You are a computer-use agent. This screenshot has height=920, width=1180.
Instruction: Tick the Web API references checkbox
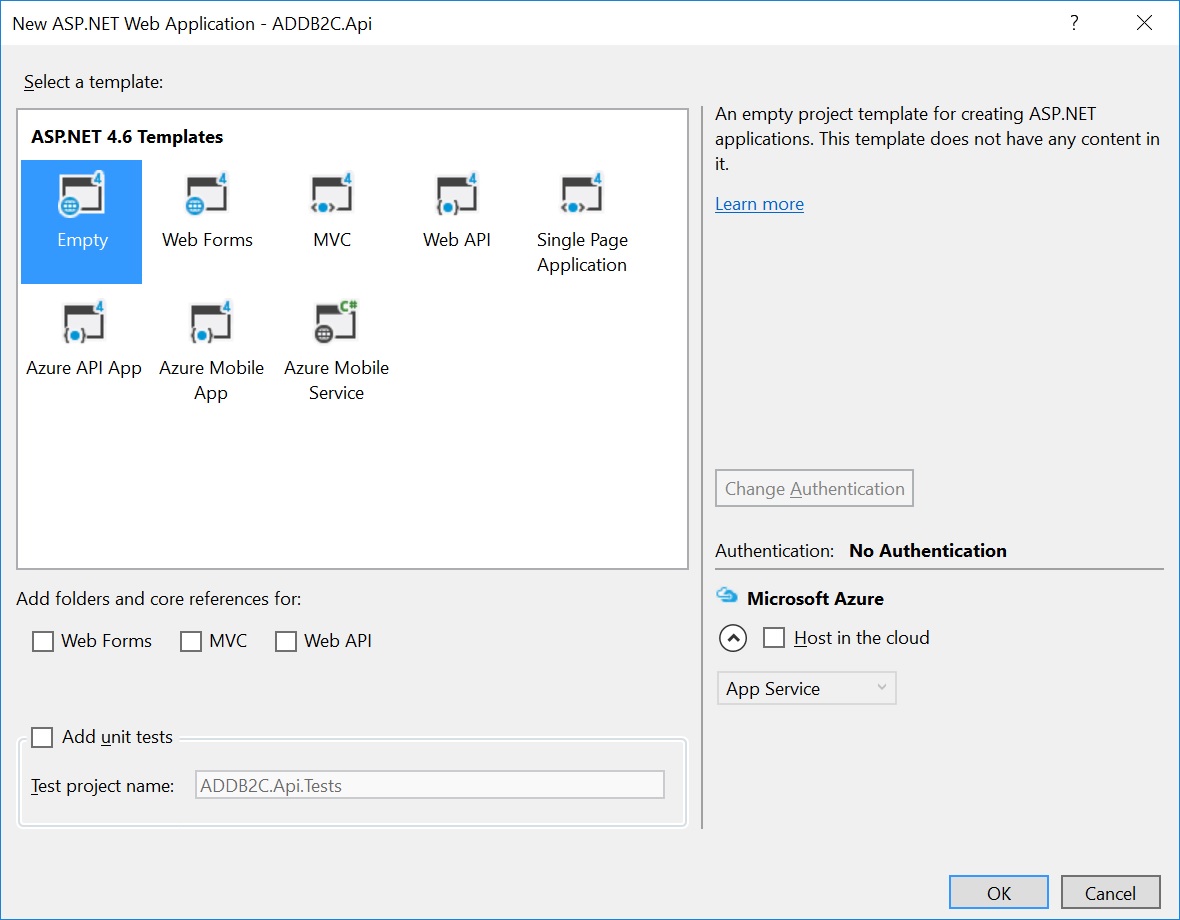286,641
